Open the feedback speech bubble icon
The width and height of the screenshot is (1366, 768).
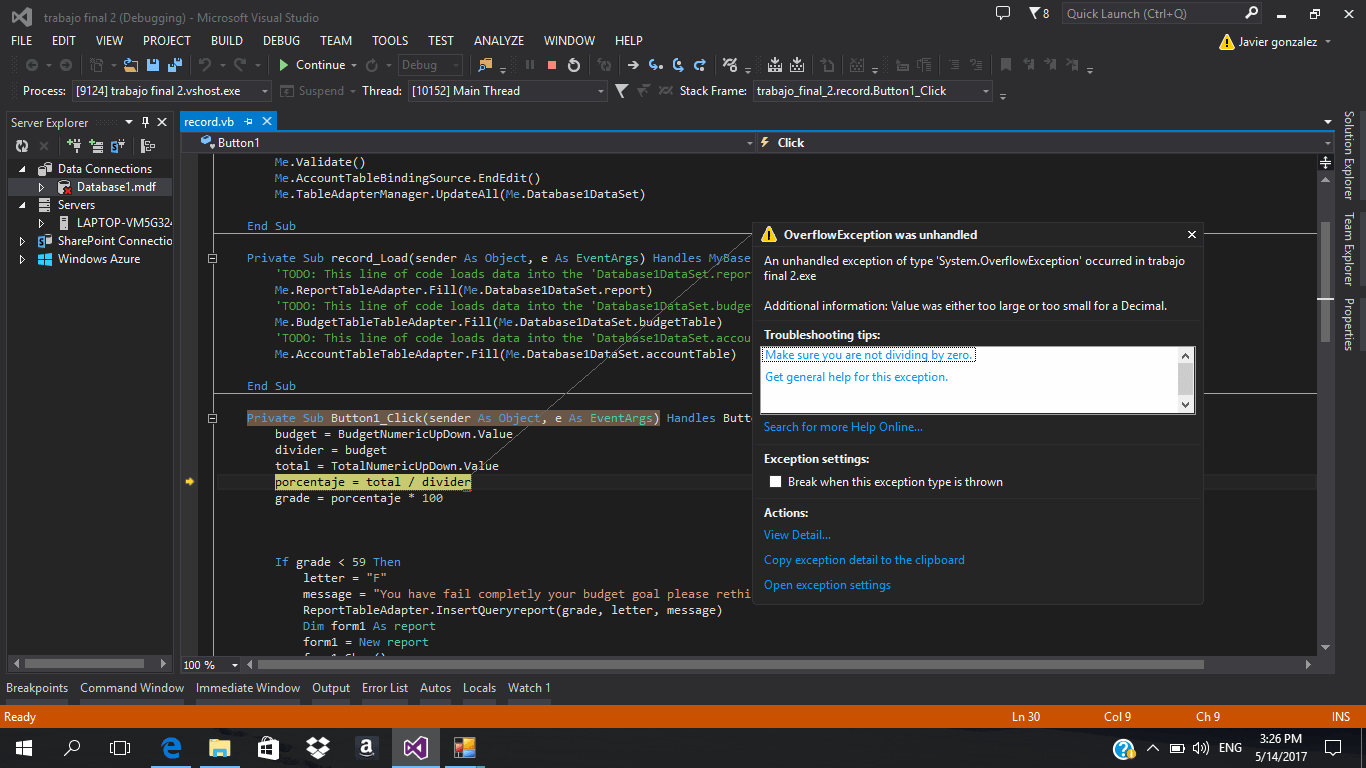1003,13
